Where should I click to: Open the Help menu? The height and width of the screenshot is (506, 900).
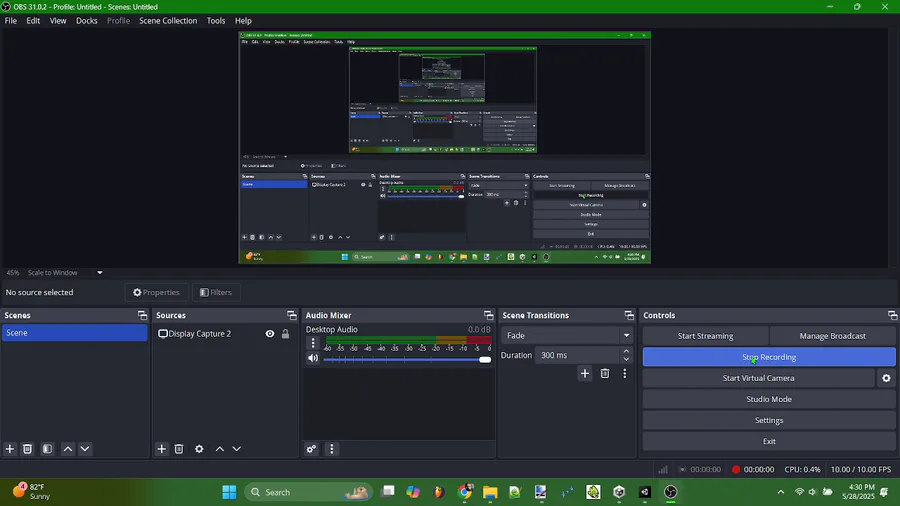[243, 21]
